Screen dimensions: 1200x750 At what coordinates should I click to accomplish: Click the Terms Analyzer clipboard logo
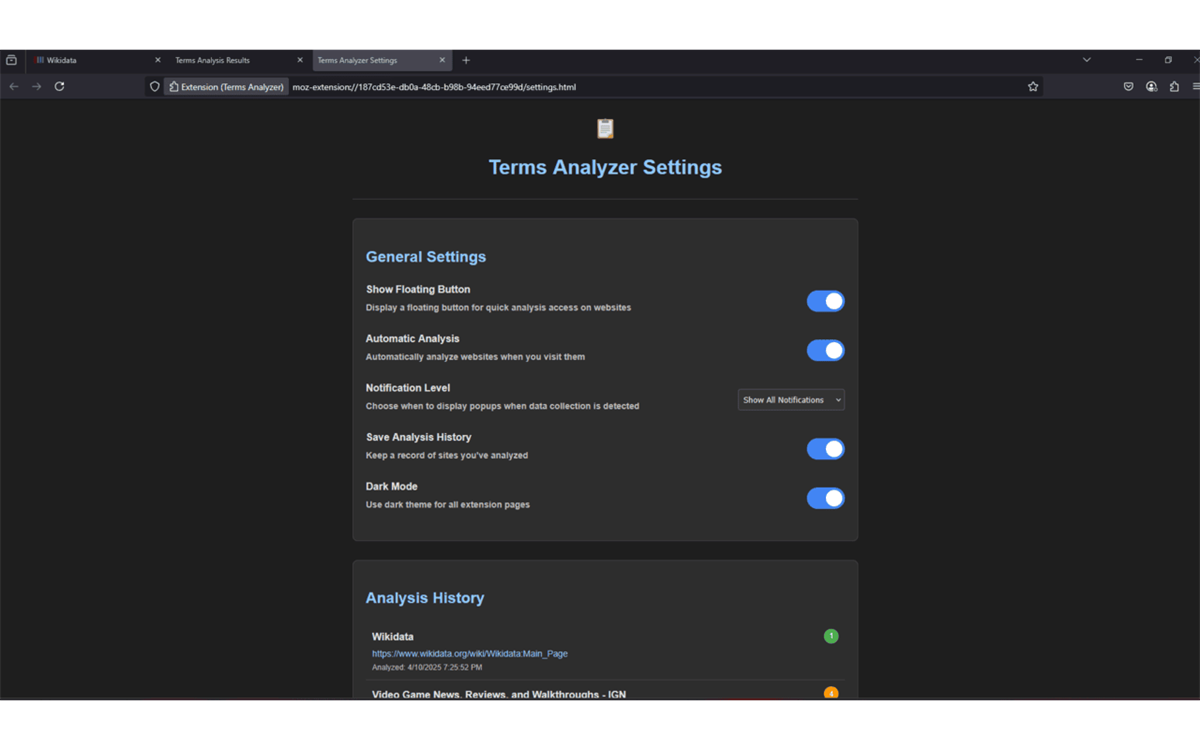click(604, 128)
